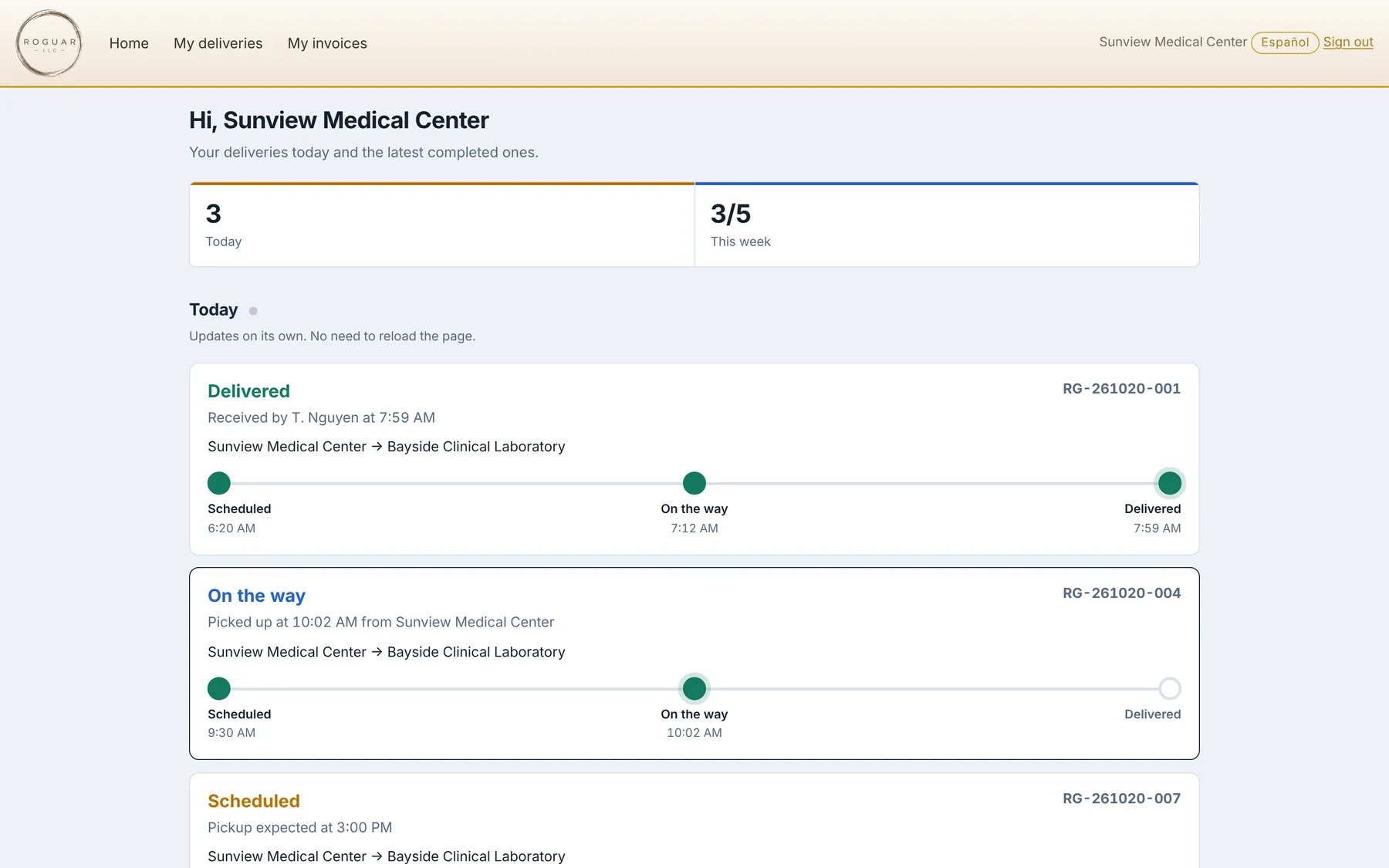
Task: Select the 3 Today stat card
Action: tap(442, 225)
